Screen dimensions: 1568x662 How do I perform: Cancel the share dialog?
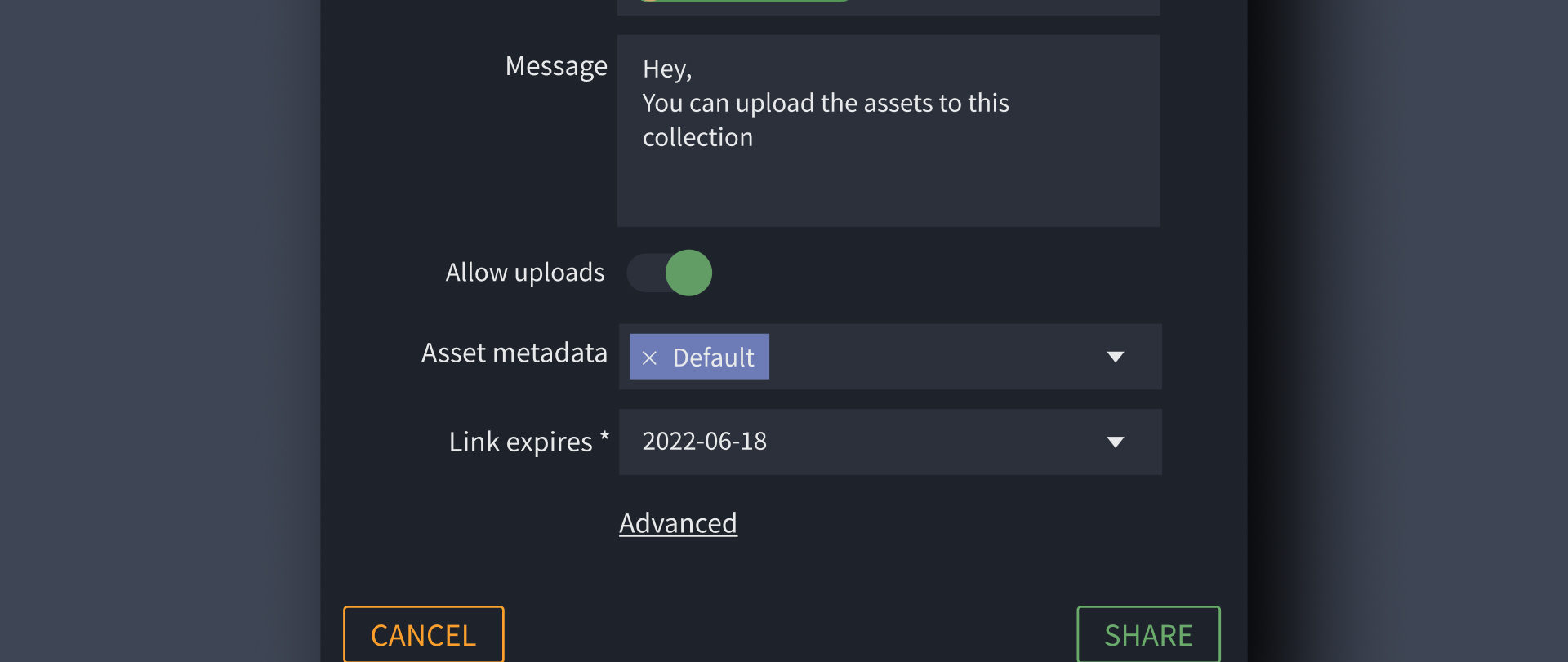(x=423, y=634)
